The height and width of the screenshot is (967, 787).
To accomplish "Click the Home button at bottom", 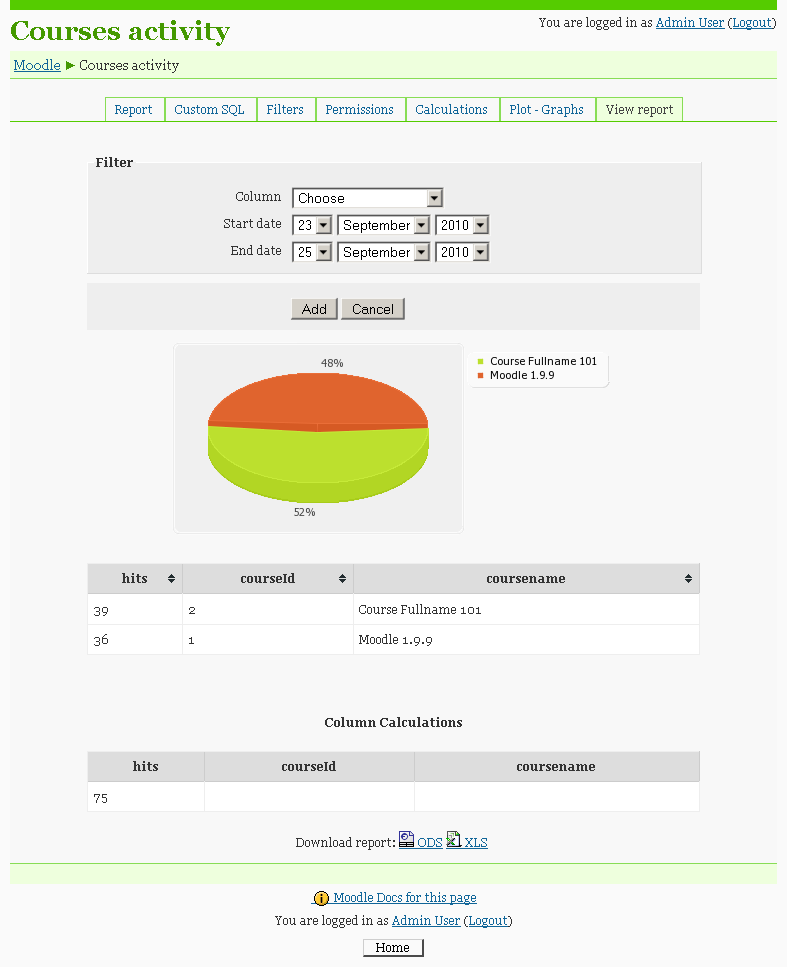I will coord(392,948).
